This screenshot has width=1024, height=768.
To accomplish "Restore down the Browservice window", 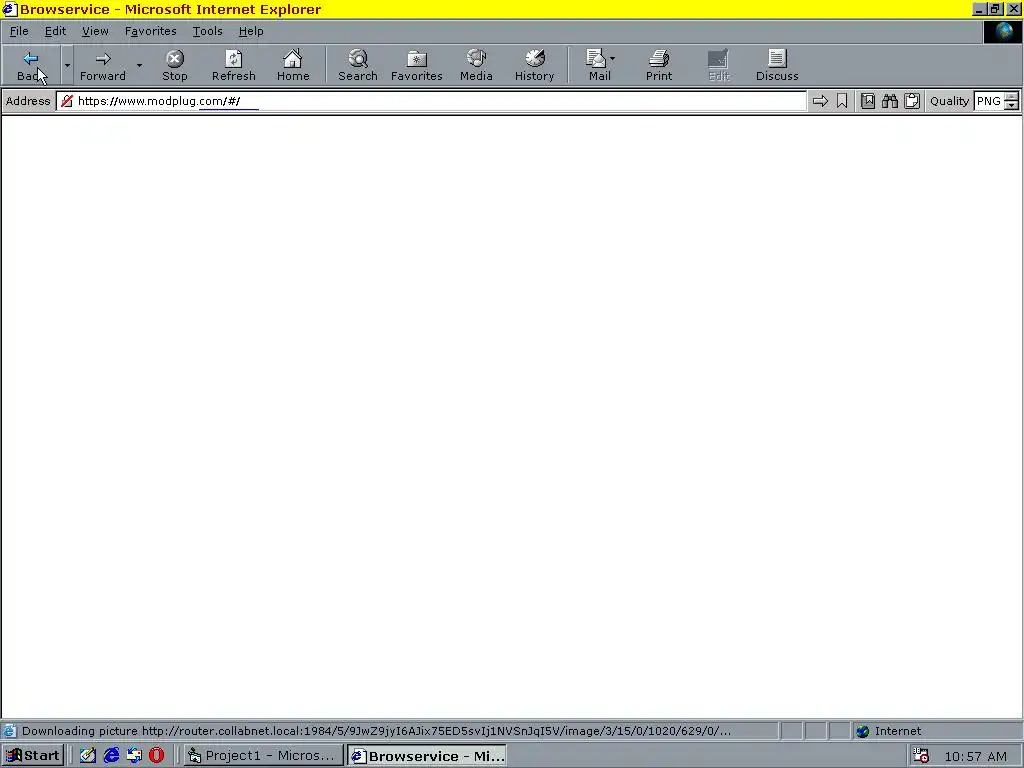I will click(995, 9).
